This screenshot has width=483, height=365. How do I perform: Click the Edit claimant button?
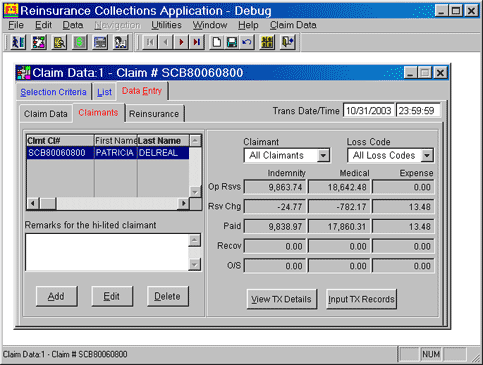[x=112, y=296]
